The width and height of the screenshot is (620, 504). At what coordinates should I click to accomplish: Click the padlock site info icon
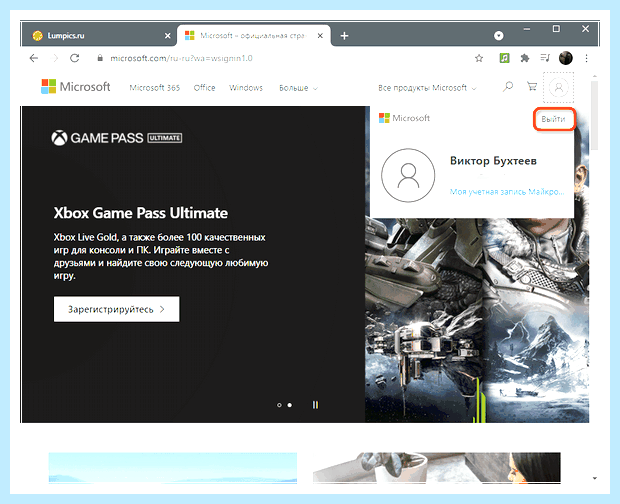coord(100,58)
